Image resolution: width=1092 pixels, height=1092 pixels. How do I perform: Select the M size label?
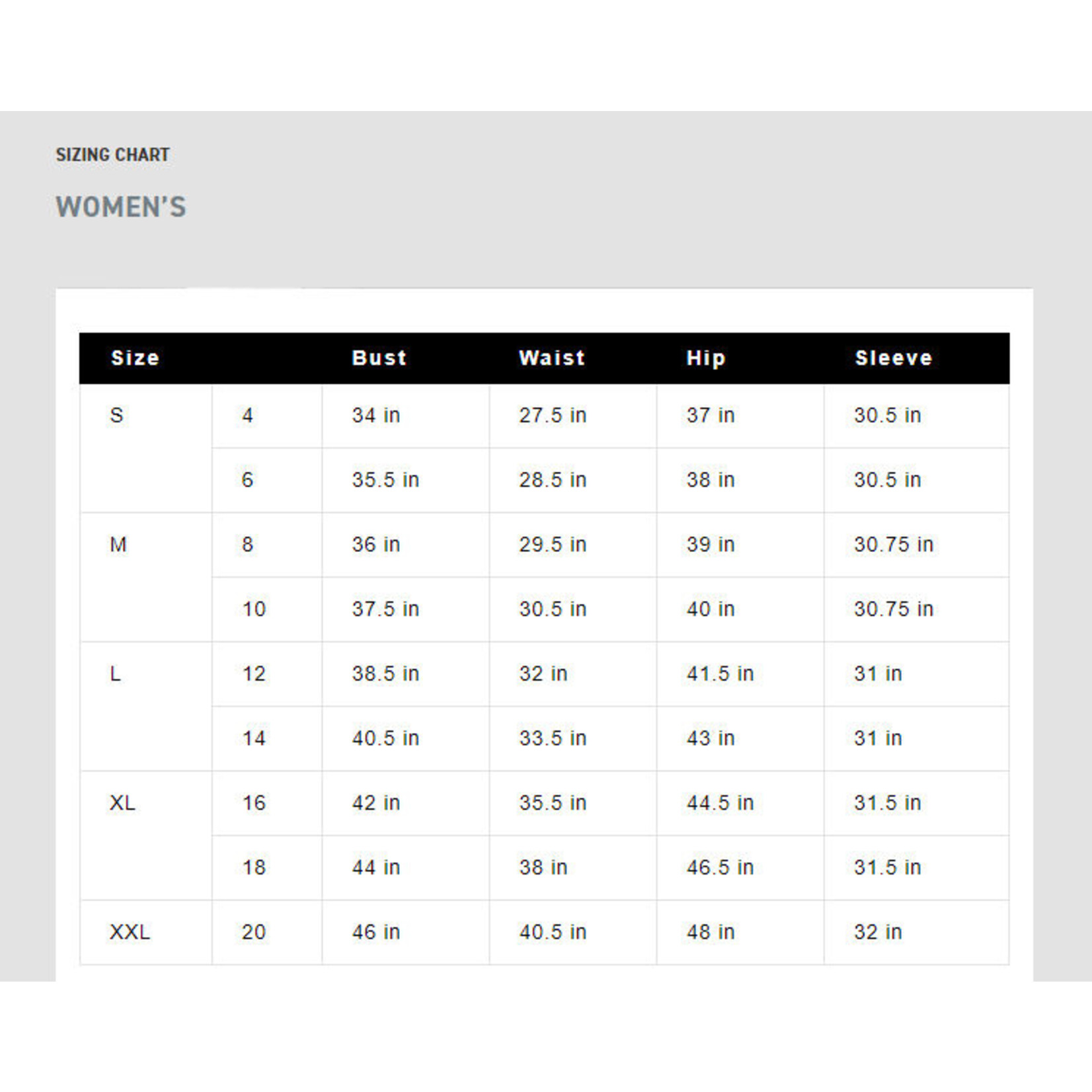click(118, 545)
